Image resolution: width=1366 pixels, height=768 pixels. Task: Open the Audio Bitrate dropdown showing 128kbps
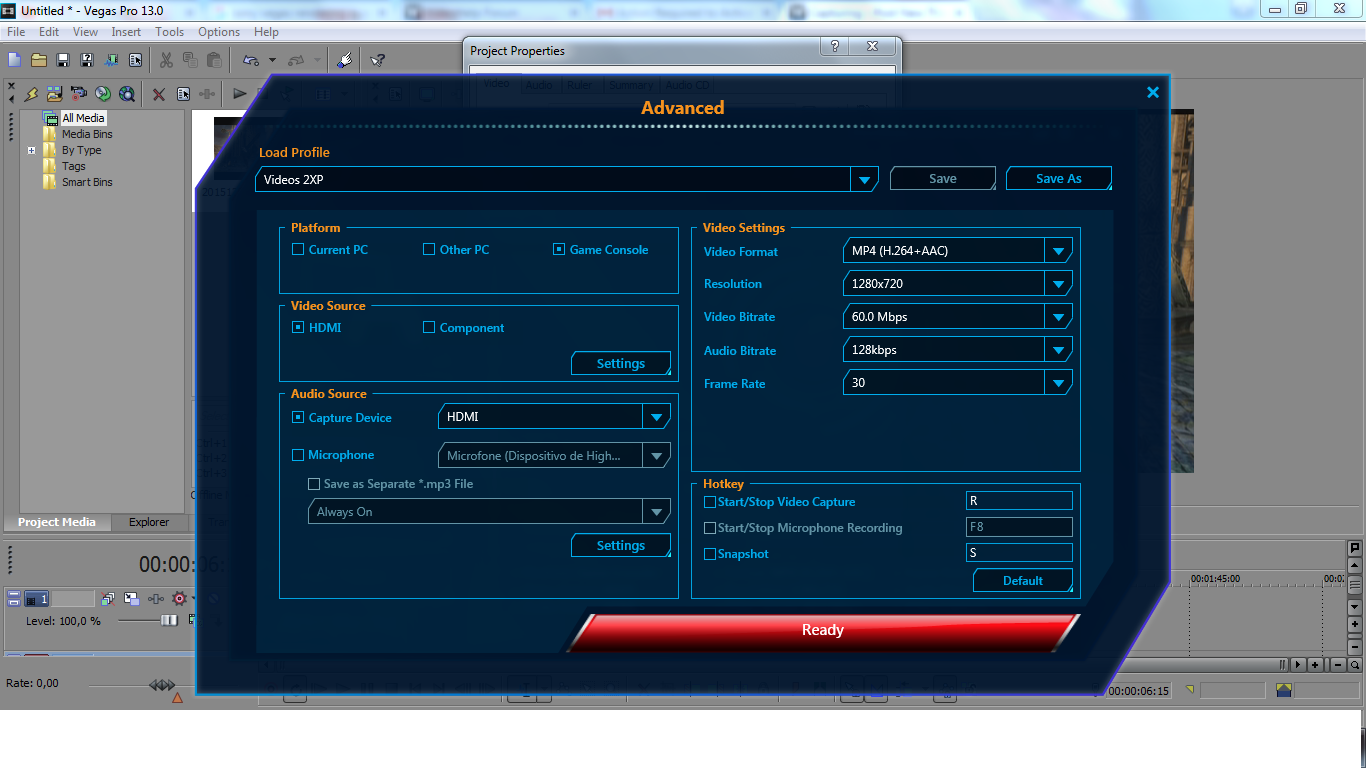point(958,350)
